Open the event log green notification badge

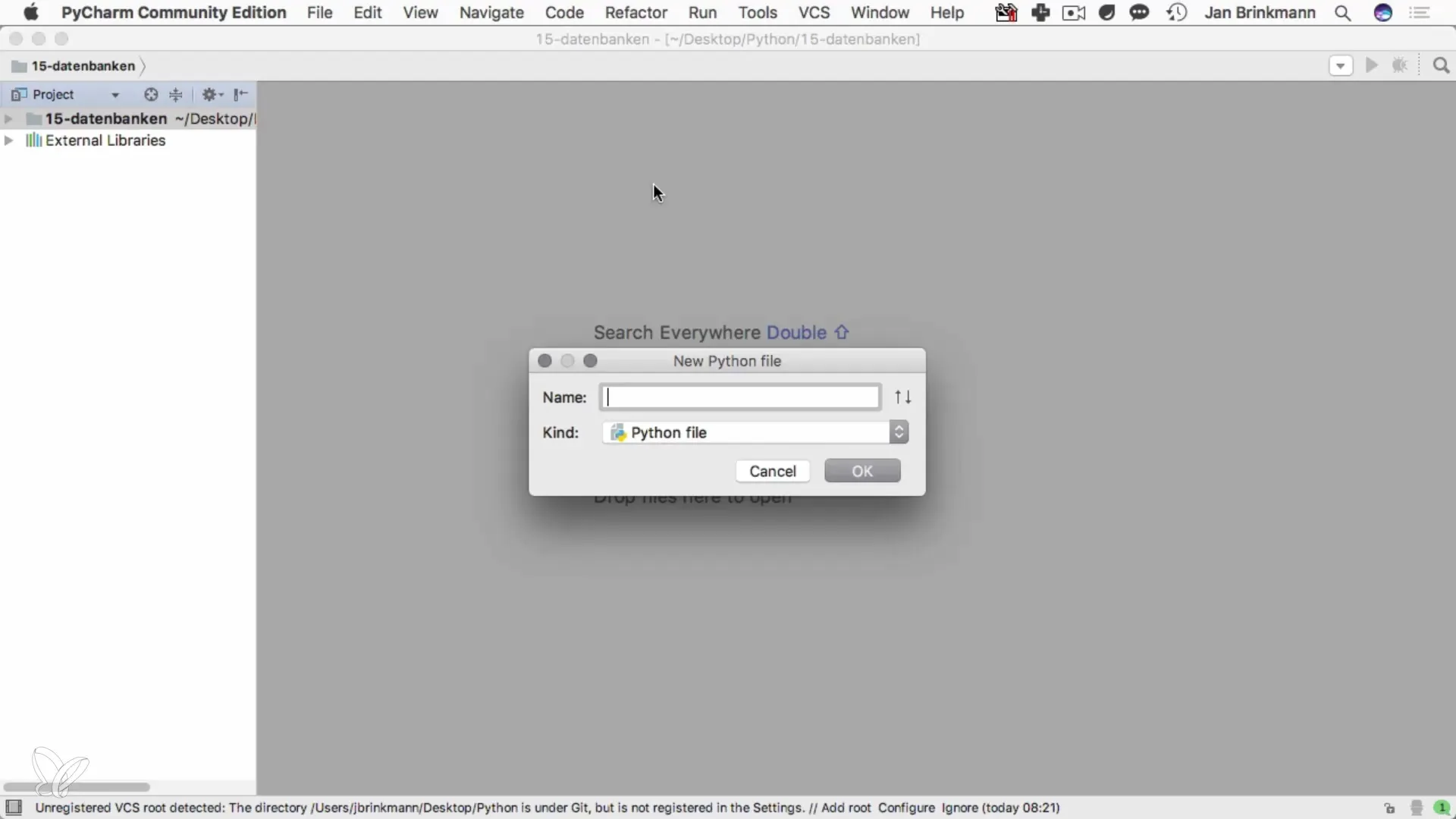[1442, 808]
